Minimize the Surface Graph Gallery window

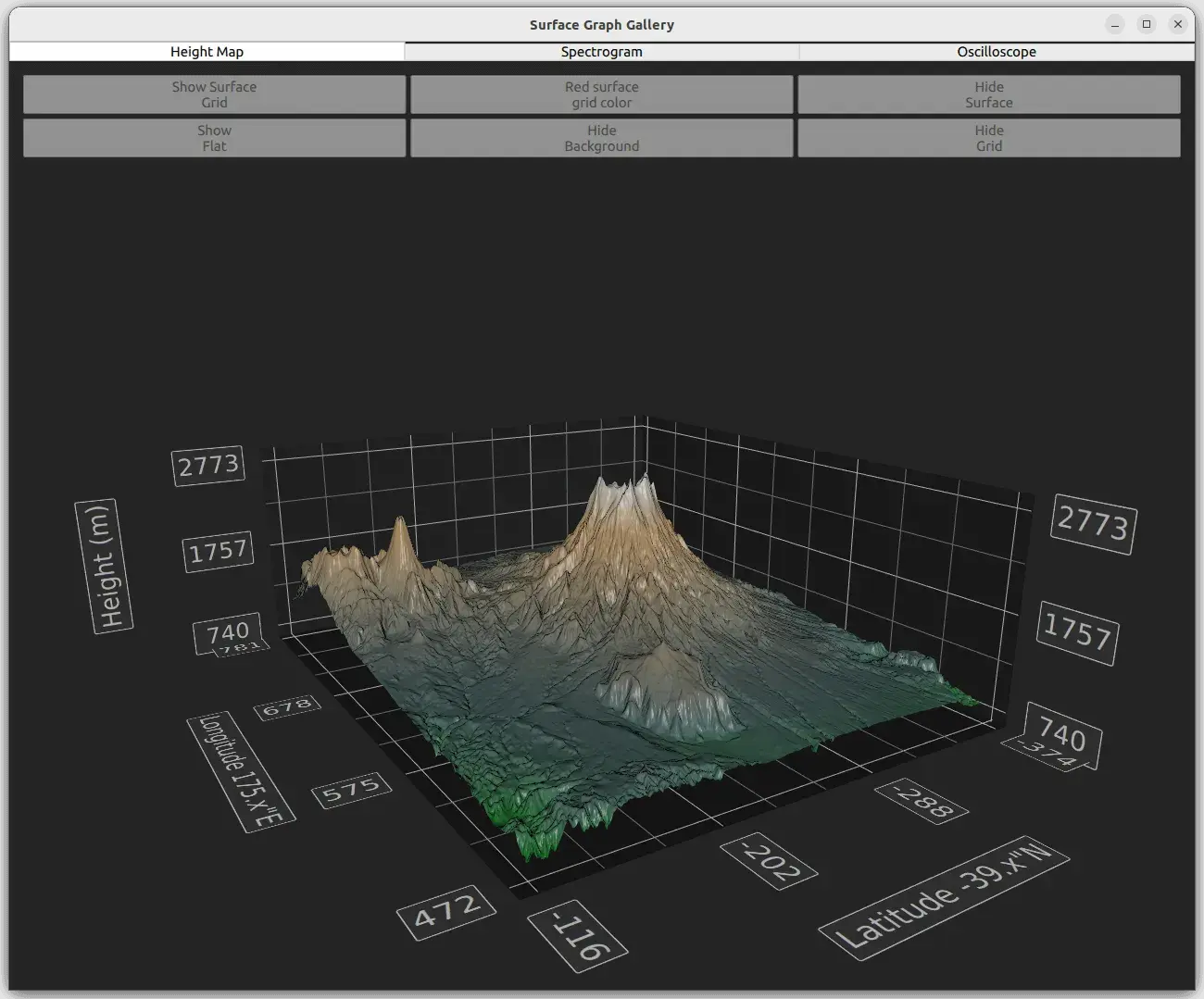pos(1114,24)
